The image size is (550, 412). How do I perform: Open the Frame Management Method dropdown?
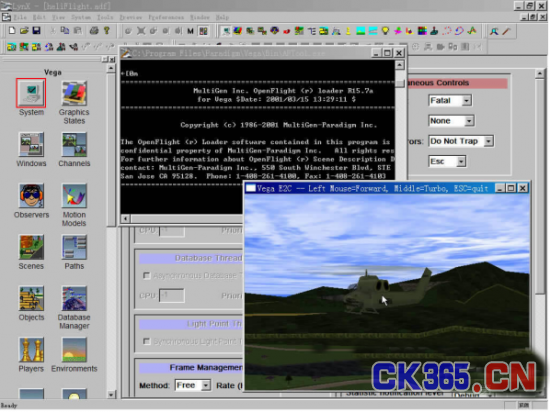[193, 385]
